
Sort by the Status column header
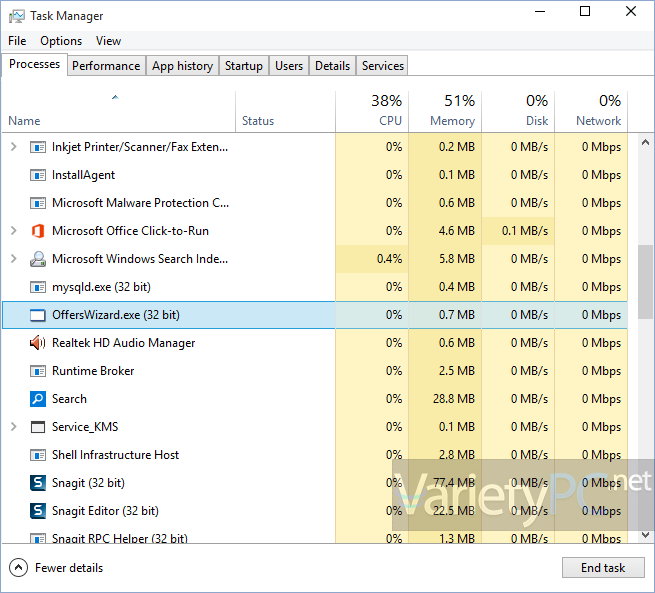coord(285,112)
